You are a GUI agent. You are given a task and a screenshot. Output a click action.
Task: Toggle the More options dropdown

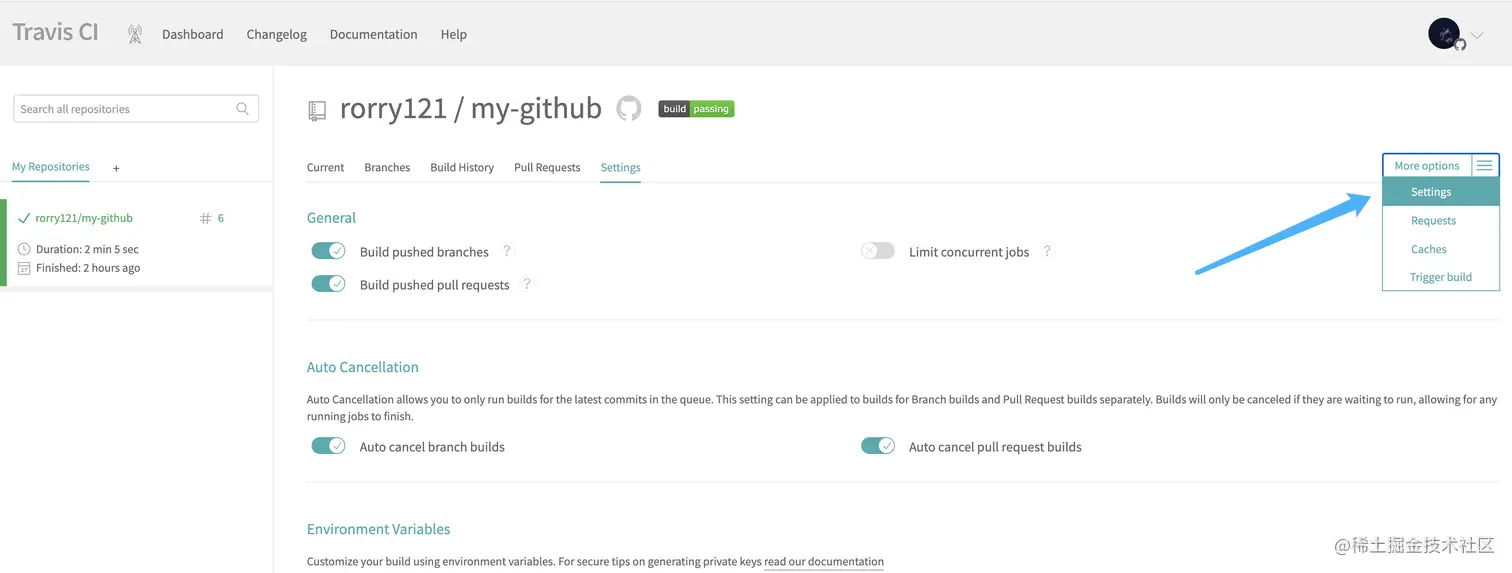point(1441,166)
